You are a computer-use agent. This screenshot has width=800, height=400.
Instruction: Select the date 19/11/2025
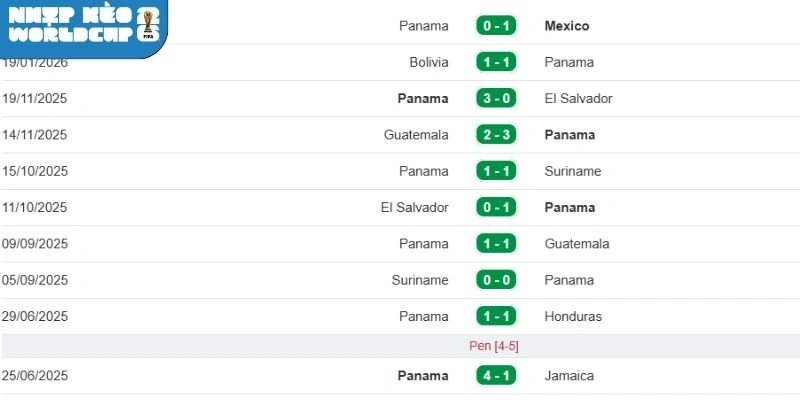click(35, 98)
